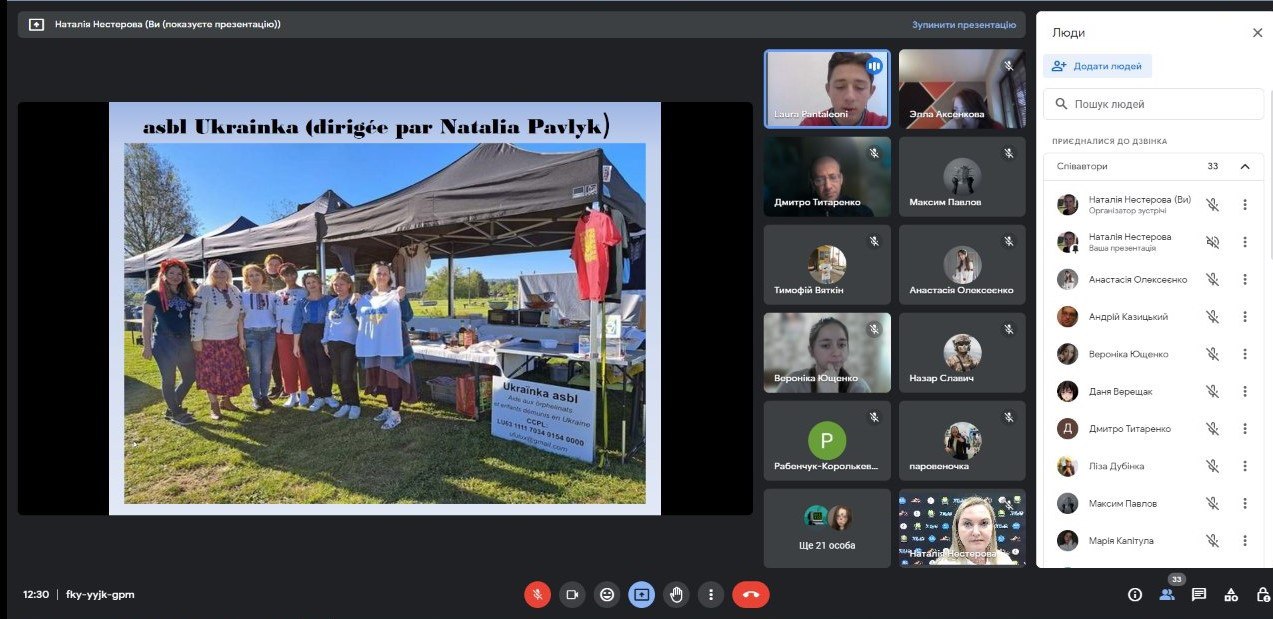This screenshot has height=619, width=1273.
Task: Open options menu for Максим Павлов
Action: coord(1245,503)
